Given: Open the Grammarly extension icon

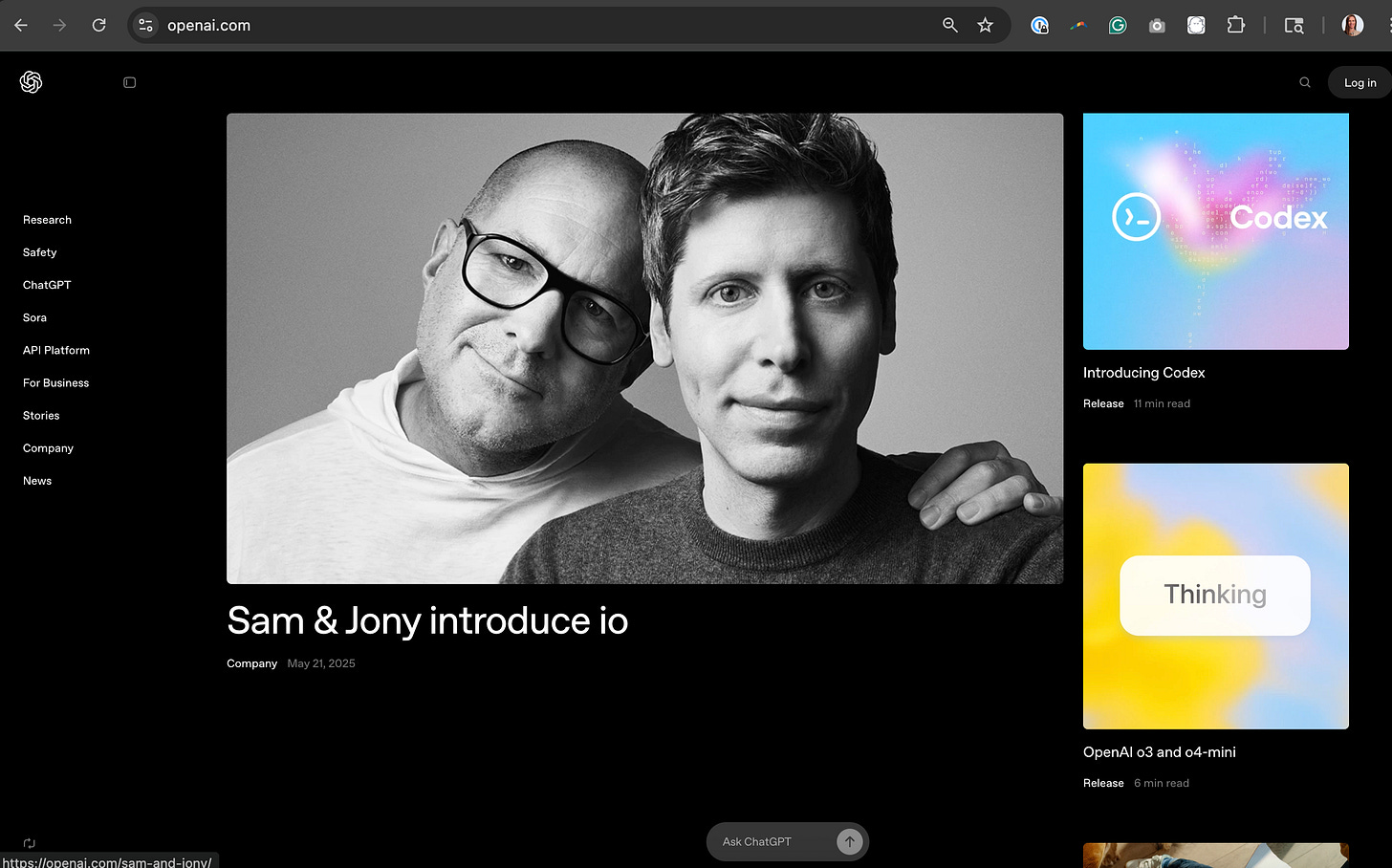Looking at the screenshot, I should 1118,26.
